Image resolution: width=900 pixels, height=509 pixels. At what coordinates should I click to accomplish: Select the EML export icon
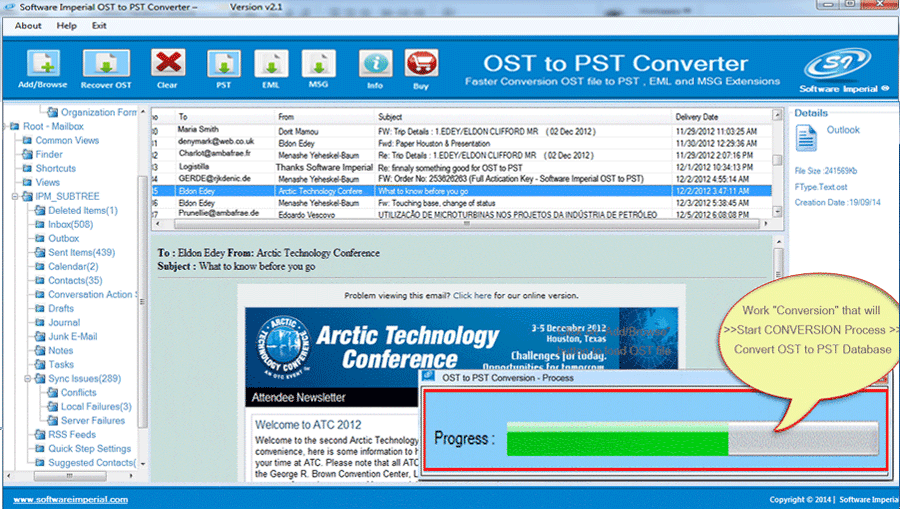click(x=271, y=64)
